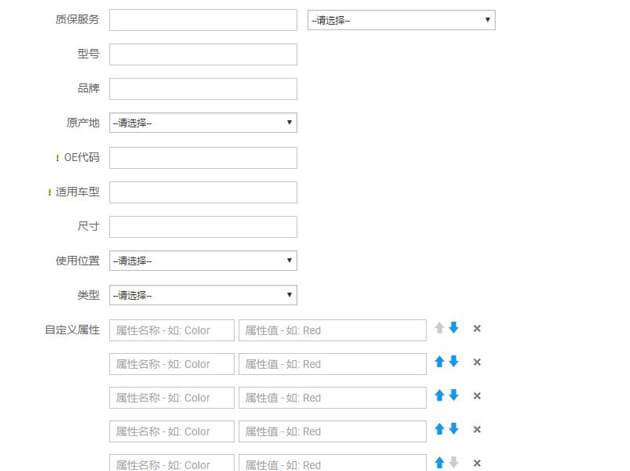Click the move-down arrow in first custom attribute row
Screen dimensions: 630x471
[x=454, y=328]
